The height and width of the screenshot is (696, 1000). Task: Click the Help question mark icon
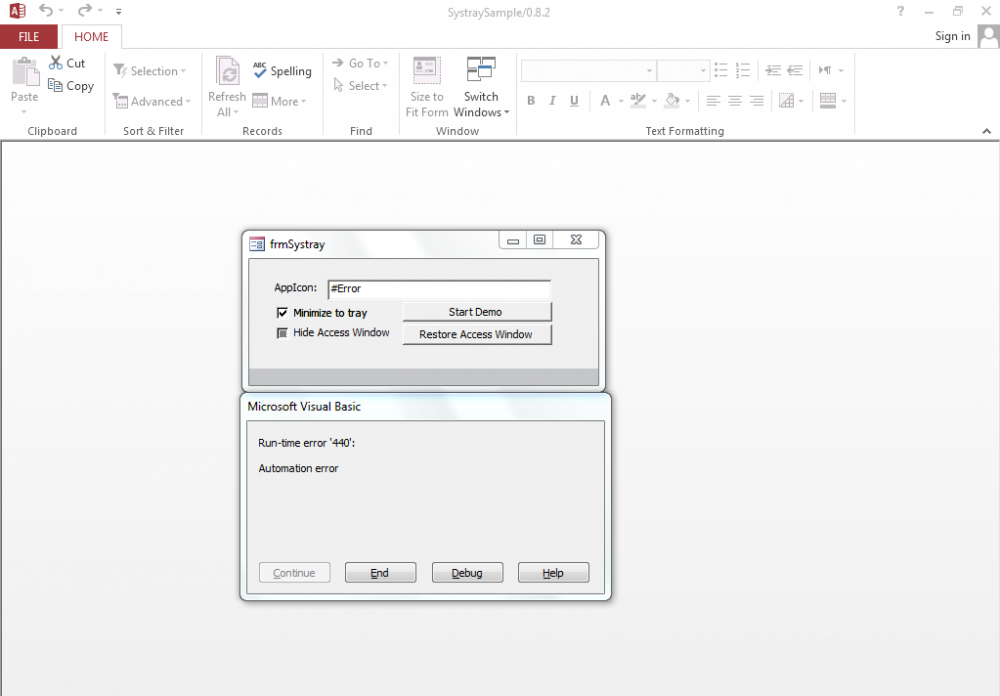click(901, 11)
